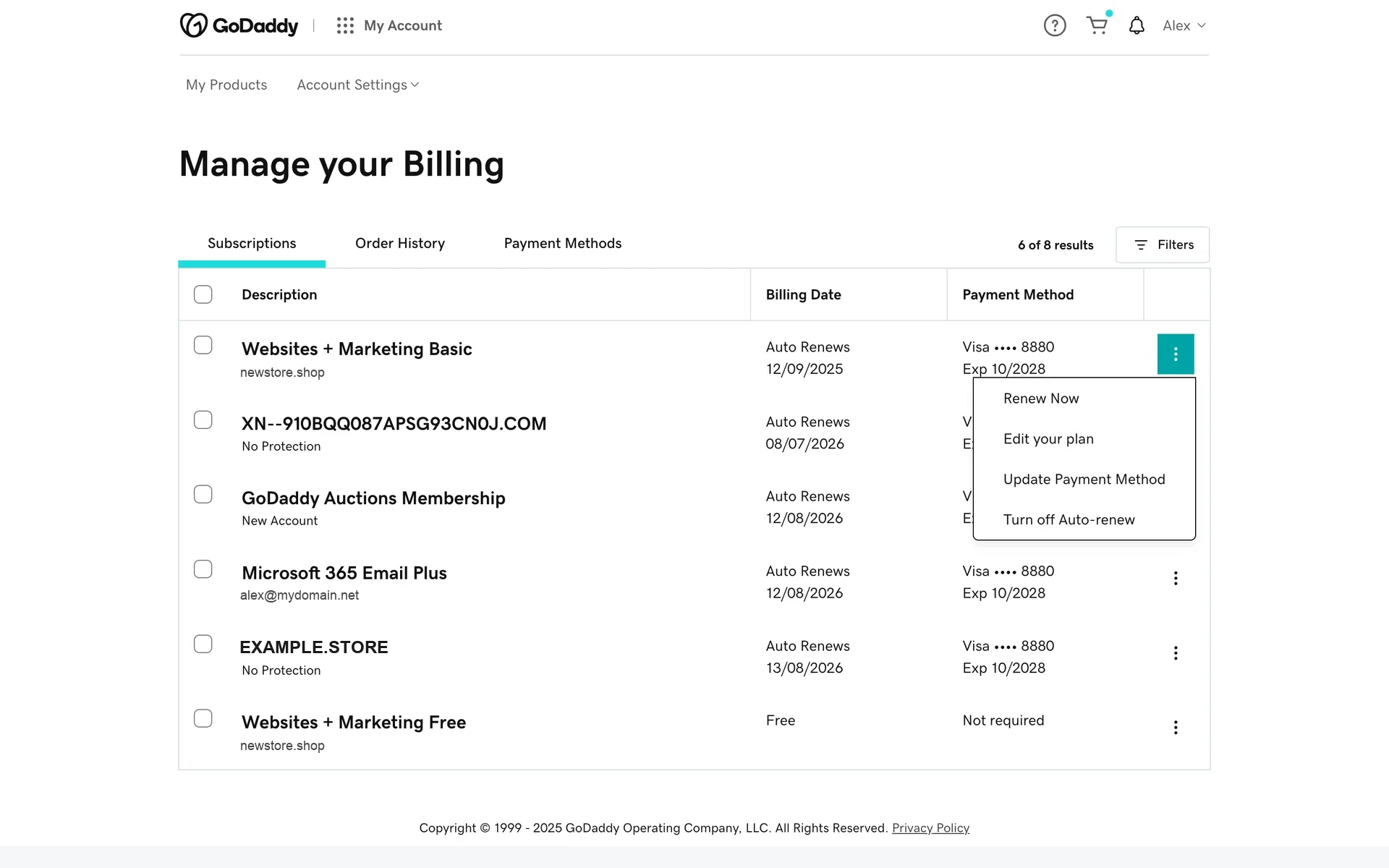Viewport: 1389px width, 868px height.
Task: Click alex@mydomain.net text
Action: point(300,595)
